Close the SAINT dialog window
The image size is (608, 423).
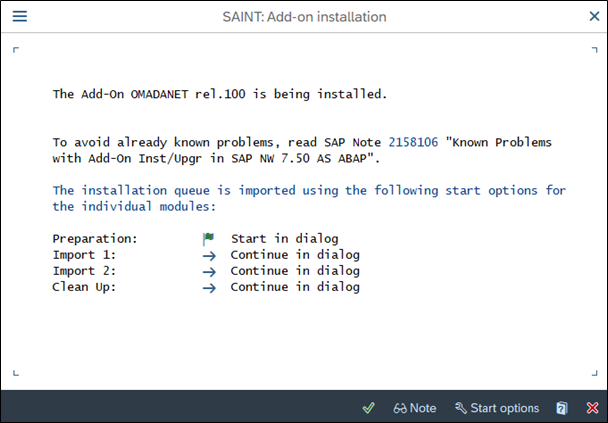click(x=594, y=16)
